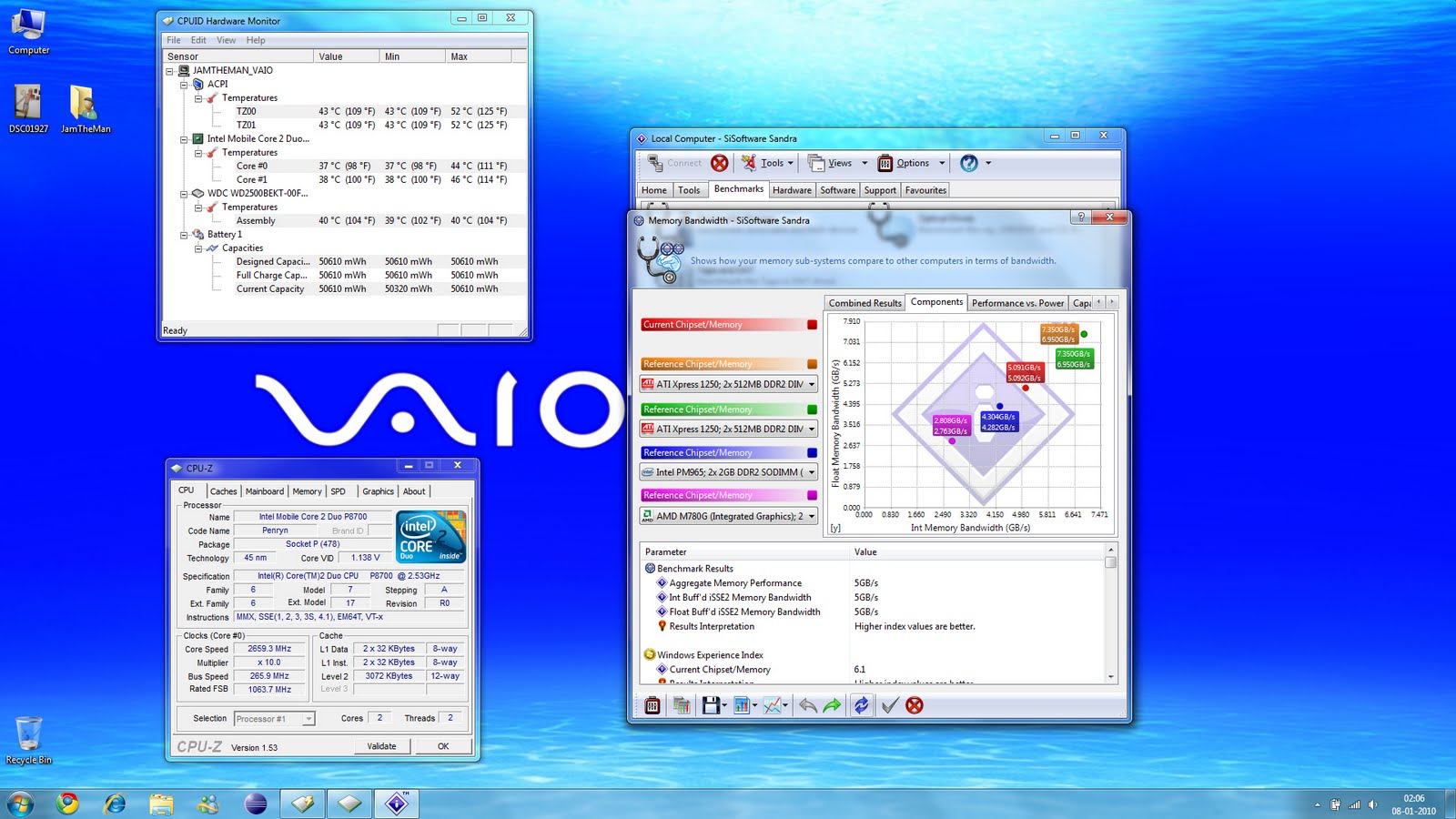Click the red Current Chipset/Memory color swatch
Screen dimensions: 1456x819
click(x=812, y=325)
